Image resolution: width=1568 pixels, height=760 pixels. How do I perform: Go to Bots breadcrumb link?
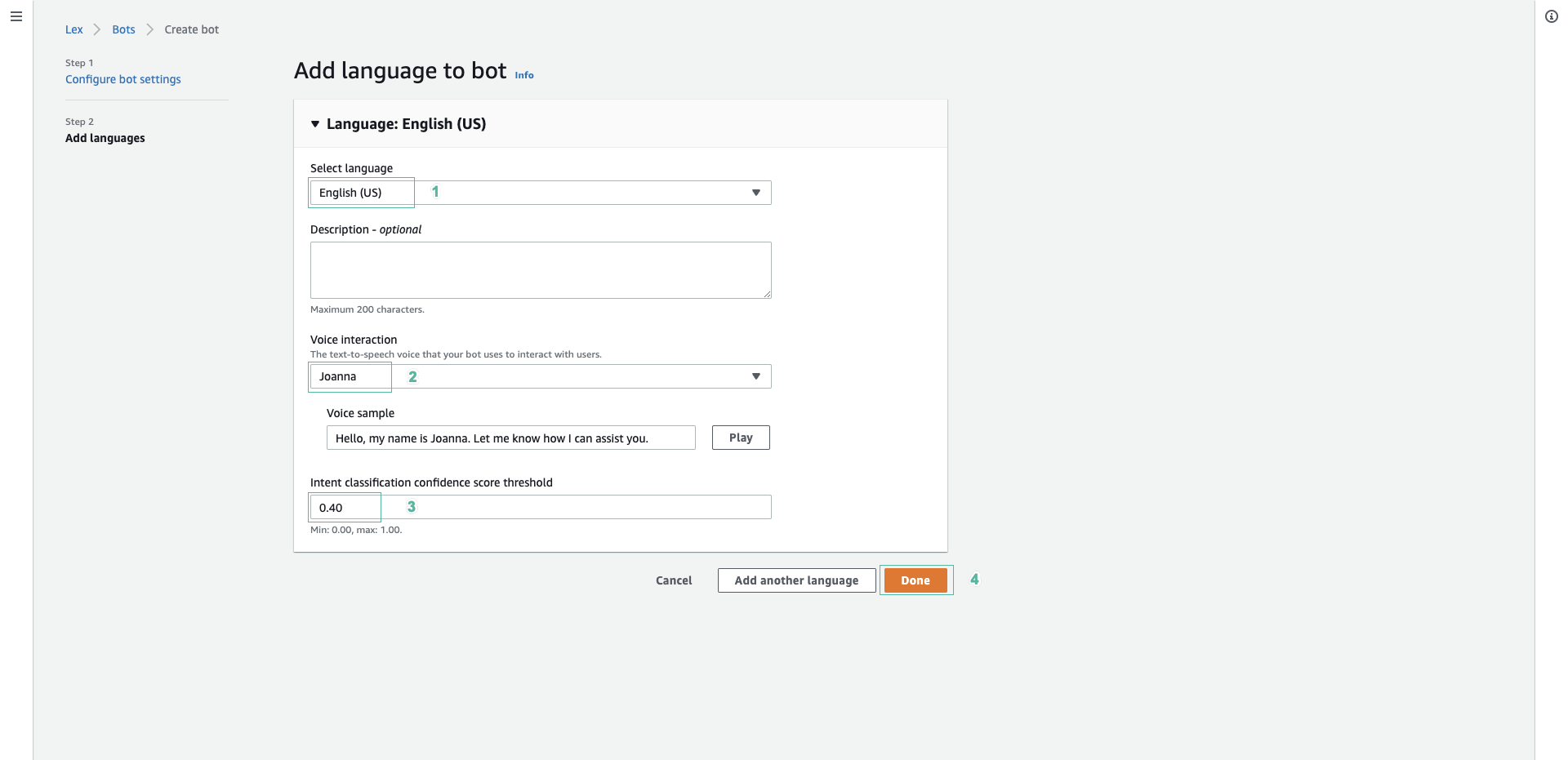(x=124, y=29)
